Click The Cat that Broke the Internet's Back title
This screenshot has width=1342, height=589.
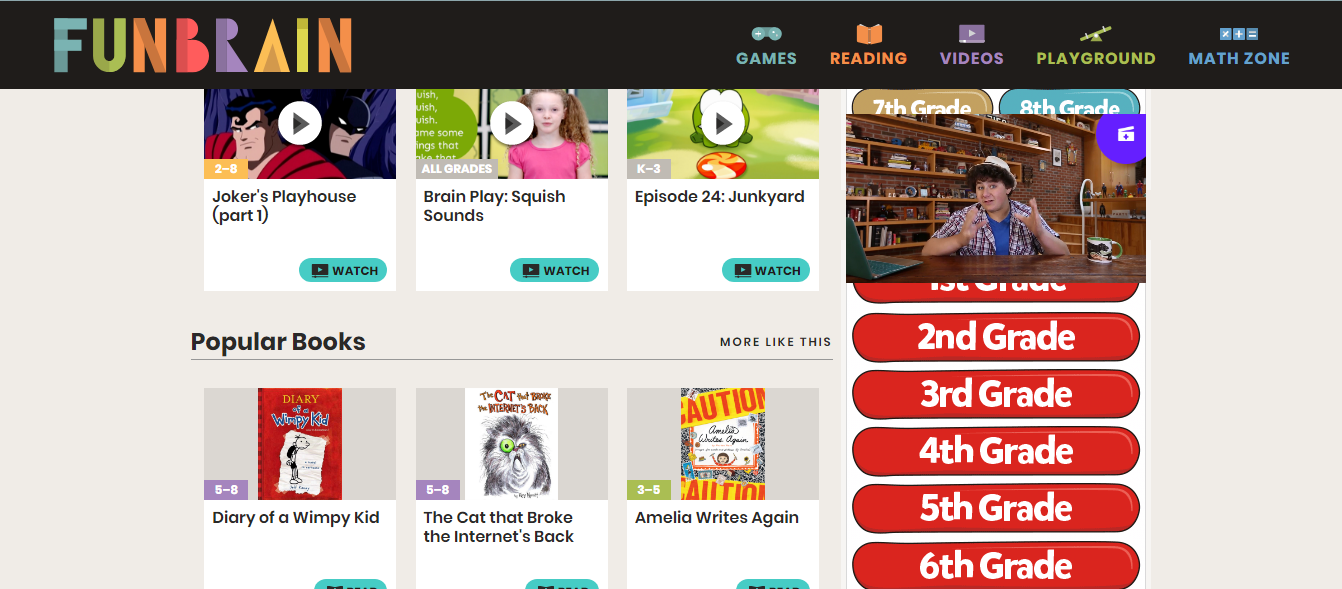click(x=498, y=527)
